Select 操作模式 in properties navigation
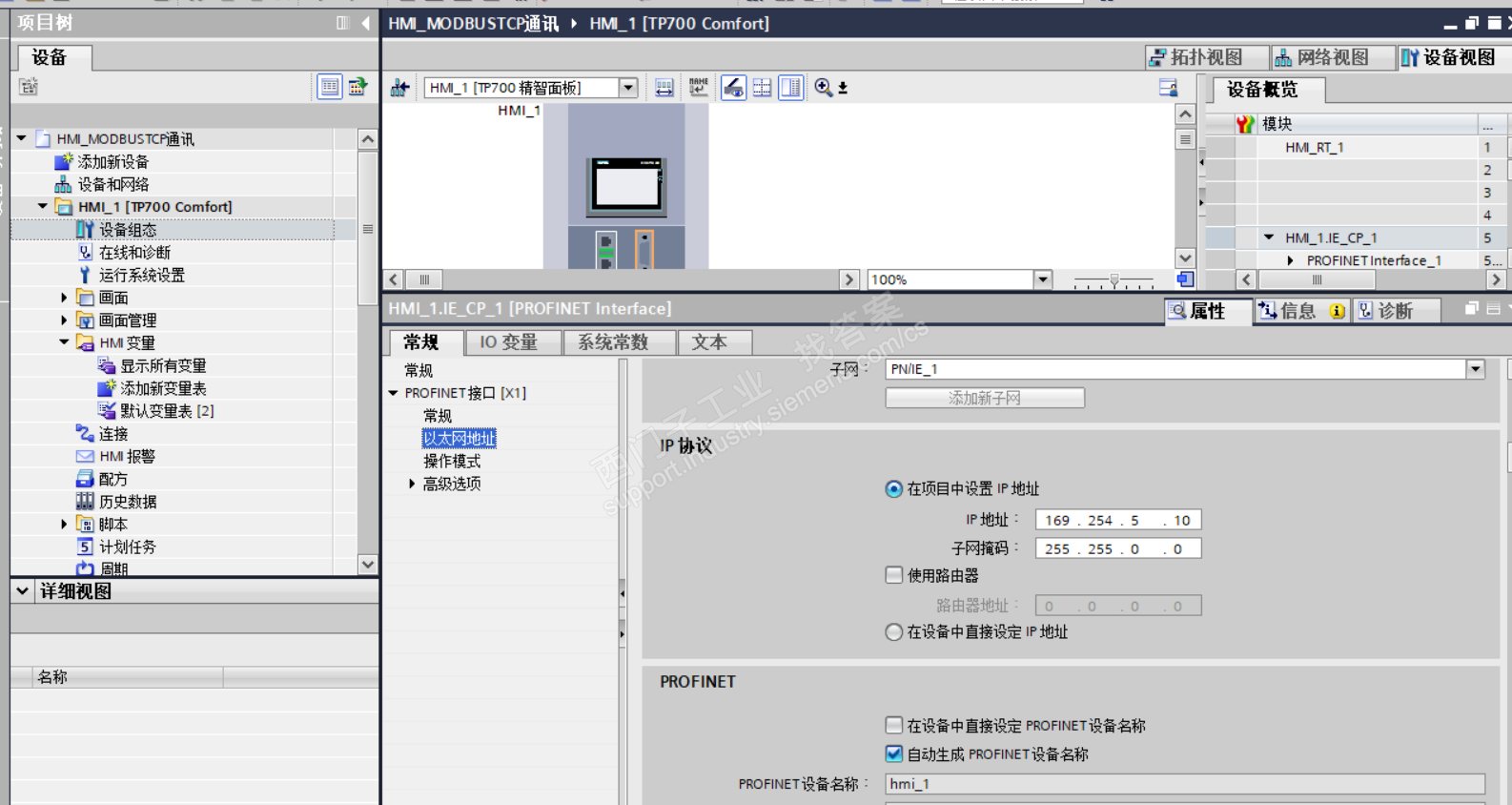The image size is (1512, 805). point(452,462)
